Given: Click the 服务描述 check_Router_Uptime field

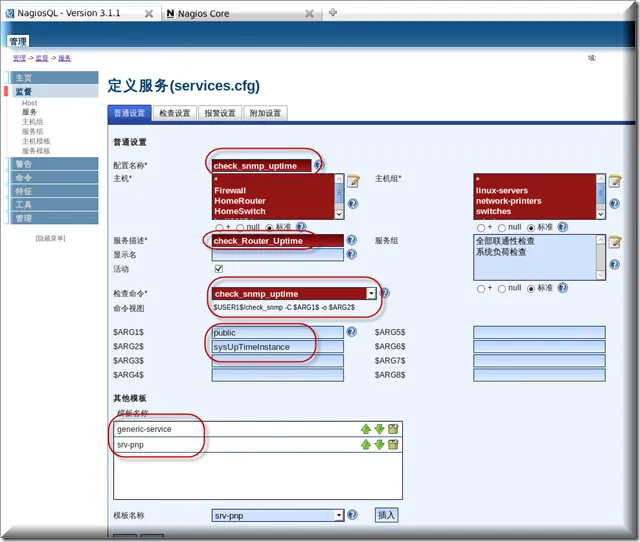Looking at the screenshot, I should pos(278,241).
